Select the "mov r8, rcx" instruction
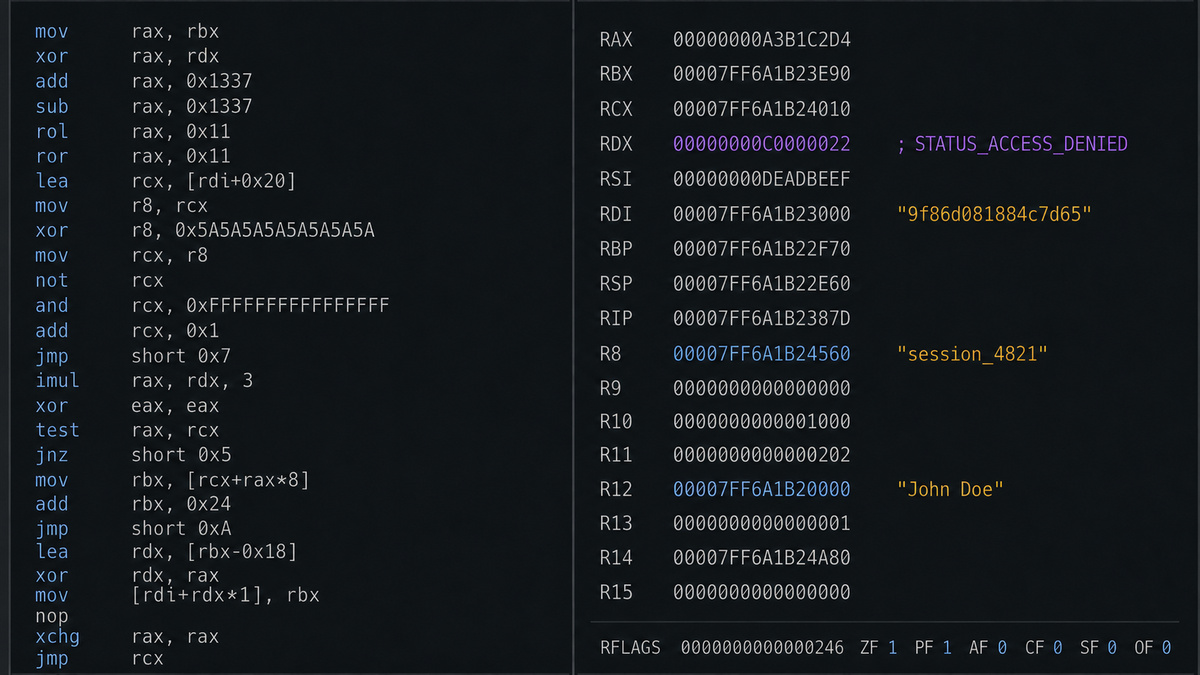Image resolution: width=1200 pixels, height=675 pixels. coord(122,206)
